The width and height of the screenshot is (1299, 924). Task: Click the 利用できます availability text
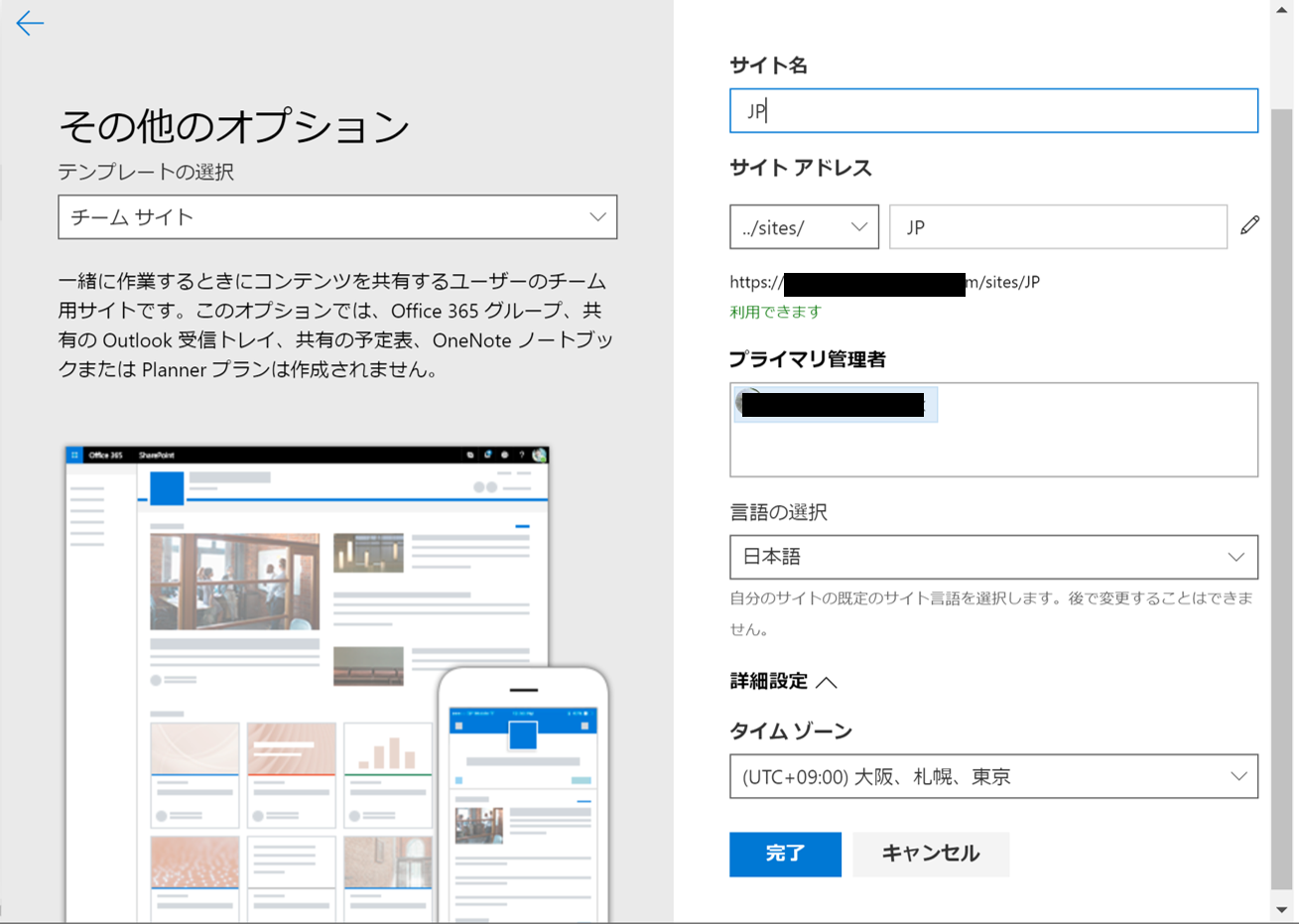pyautogui.click(x=776, y=311)
